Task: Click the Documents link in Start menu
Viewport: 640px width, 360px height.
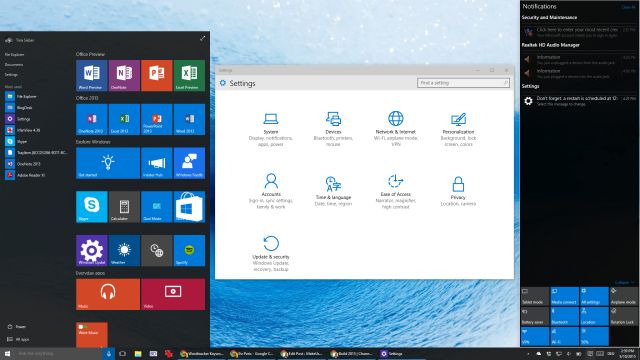Action: pos(14,64)
